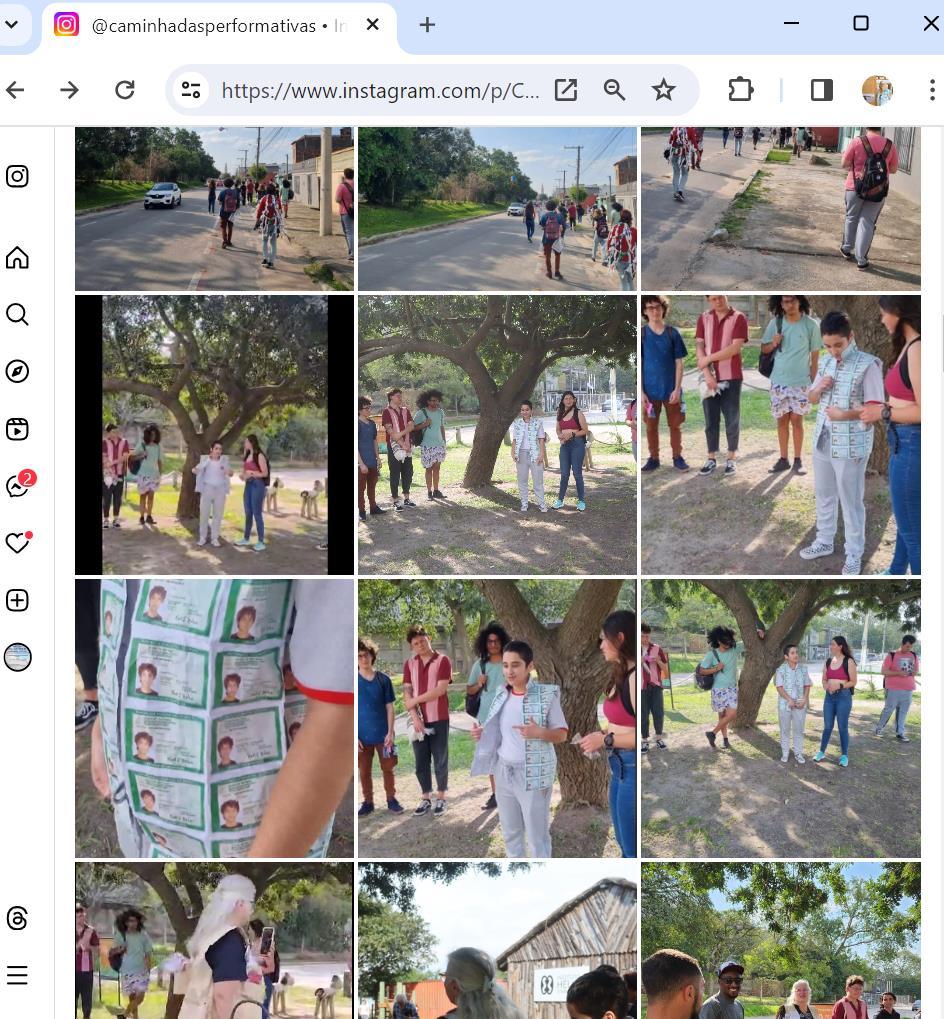Open a new browser tab

(427, 25)
